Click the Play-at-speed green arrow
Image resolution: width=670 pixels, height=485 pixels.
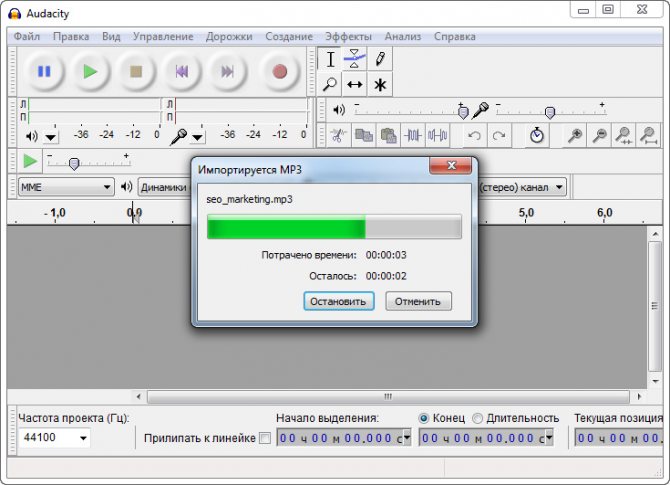click(30, 161)
